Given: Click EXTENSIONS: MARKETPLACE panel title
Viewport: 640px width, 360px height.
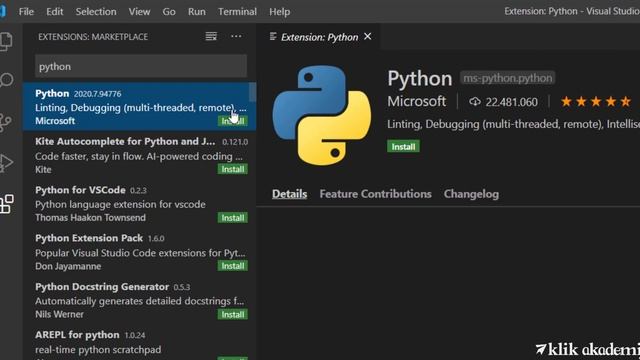Looking at the screenshot, I should pyautogui.click(x=93, y=37).
